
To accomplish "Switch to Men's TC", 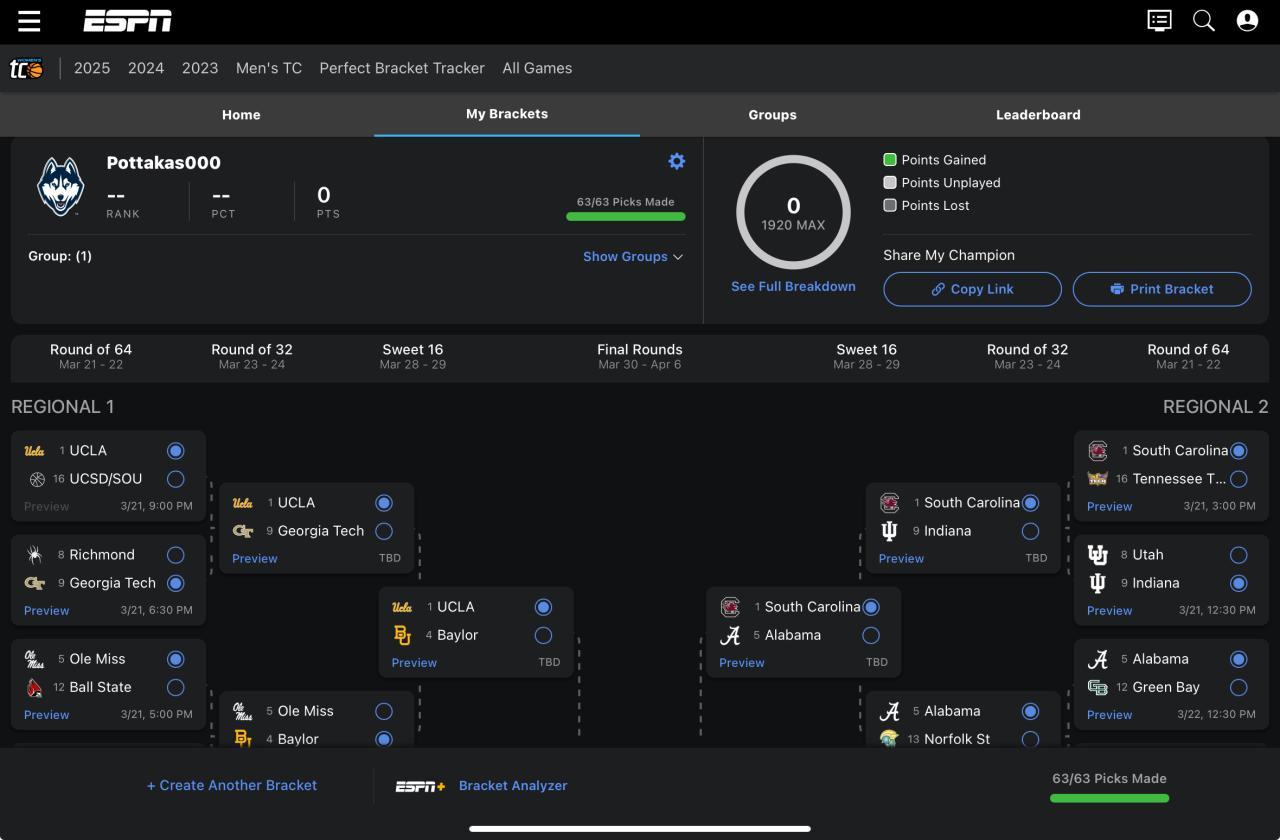I will coord(269,68).
